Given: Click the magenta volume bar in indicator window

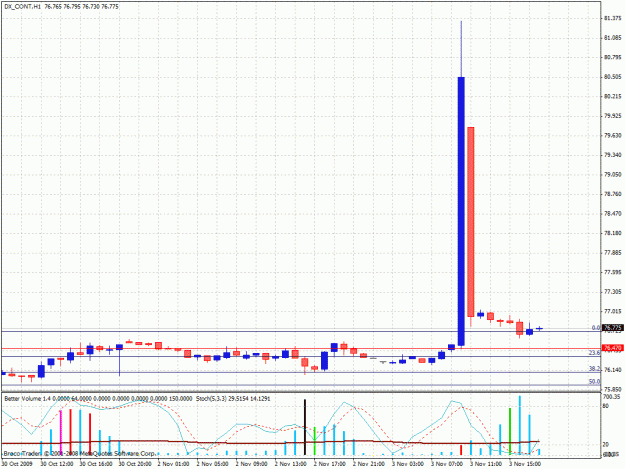Looking at the screenshot, I should [x=61, y=433].
